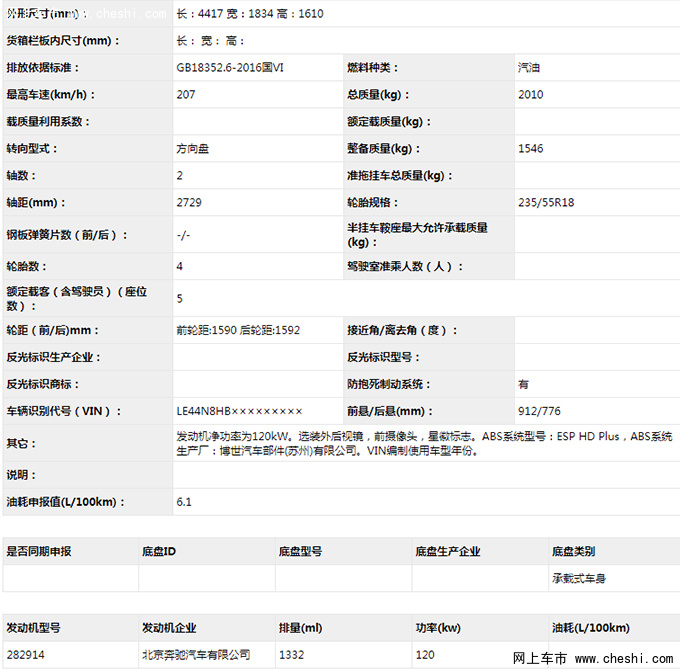
Task: Select the fuel consumption value 6.1
Action: coord(184,502)
